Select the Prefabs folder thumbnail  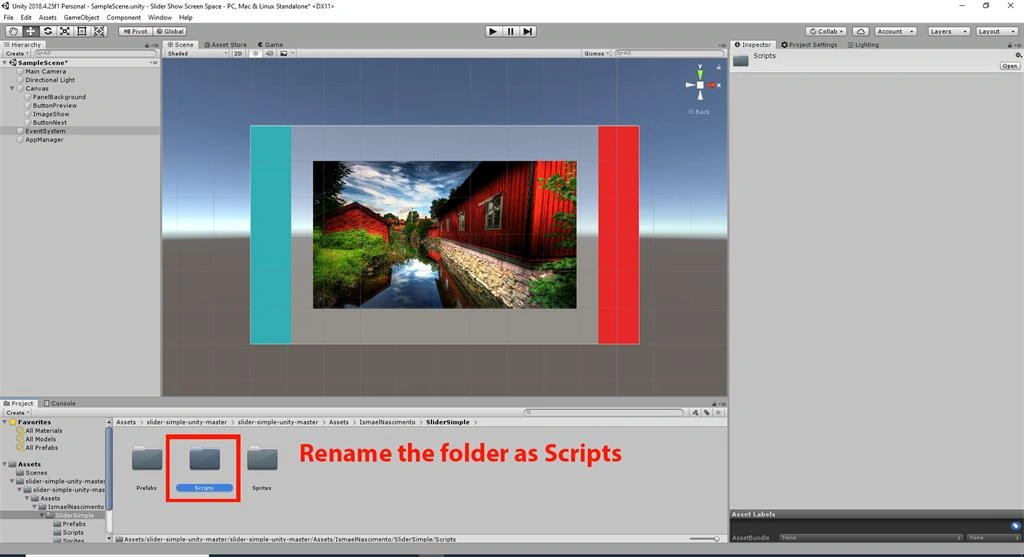pos(147,459)
